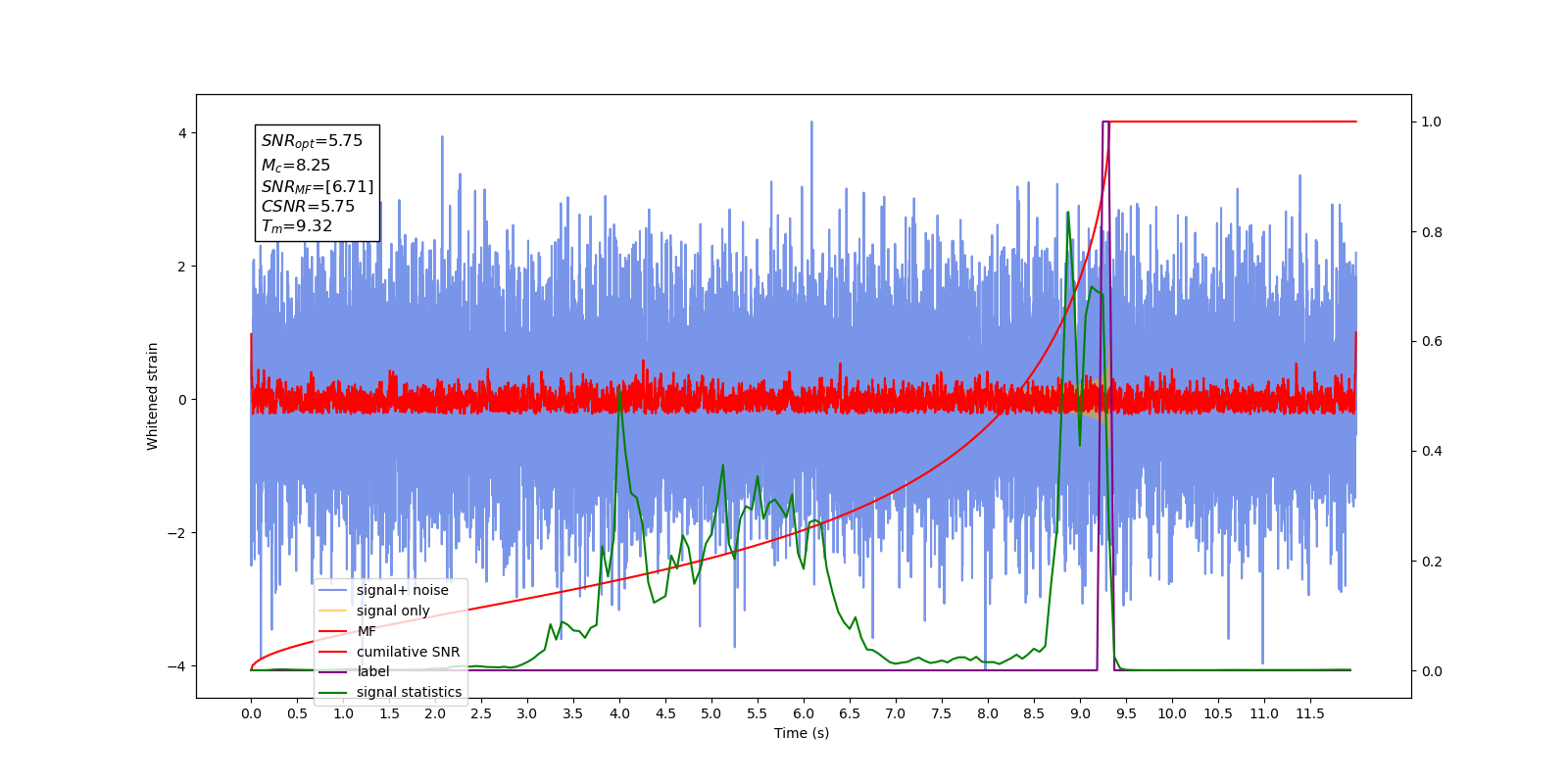Click the 0.5 tick on time axis

(x=297, y=713)
